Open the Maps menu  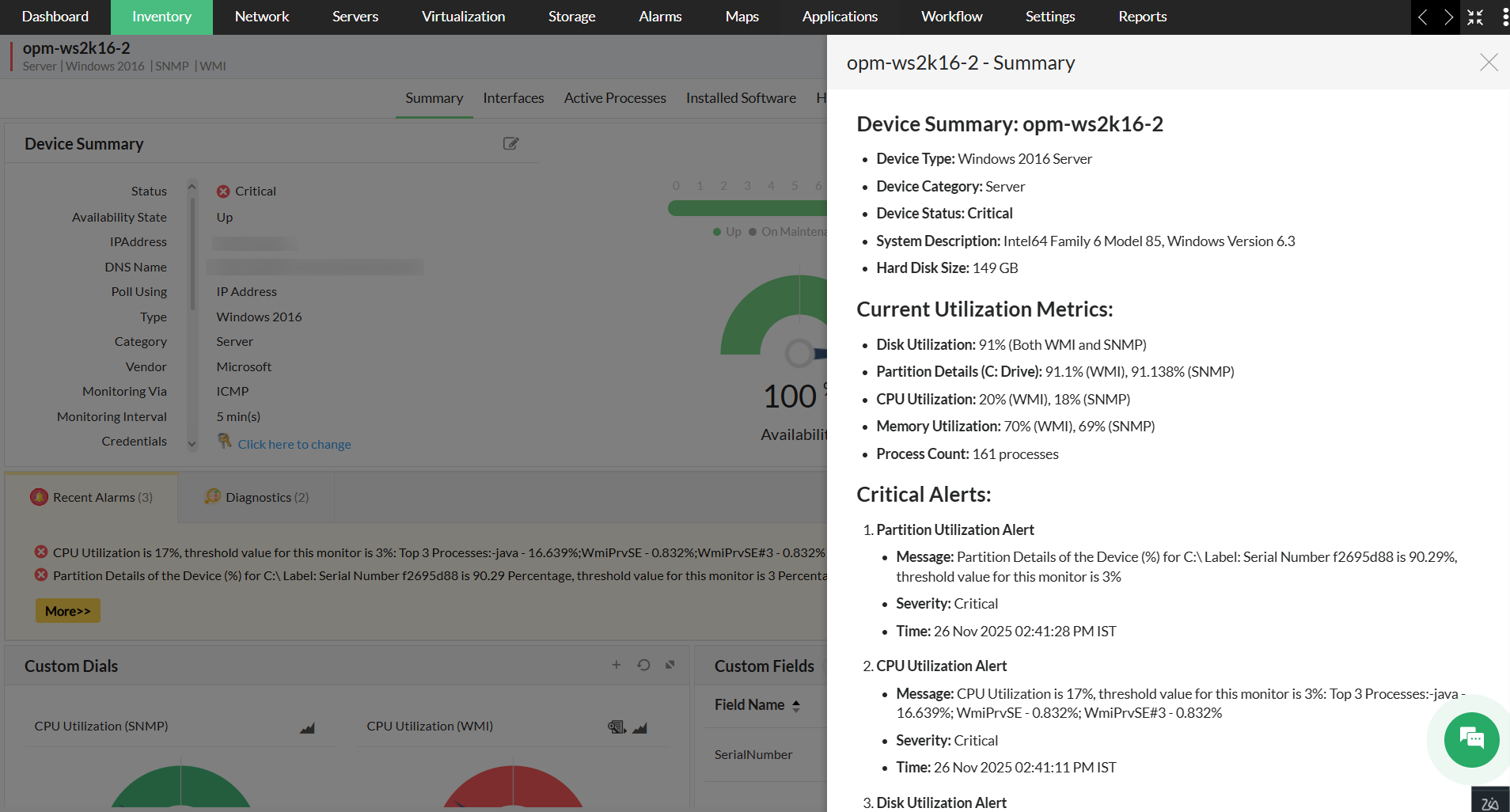[742, 17]
